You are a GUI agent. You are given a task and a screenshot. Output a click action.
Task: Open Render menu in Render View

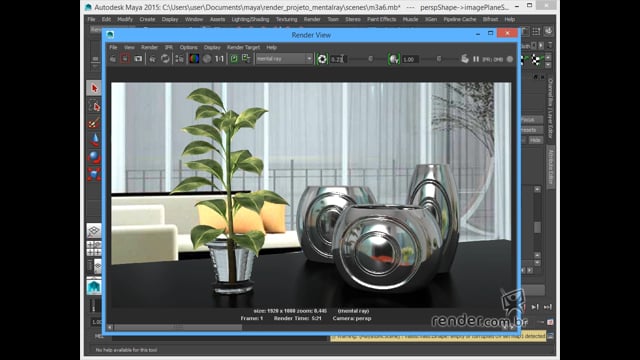149,47
